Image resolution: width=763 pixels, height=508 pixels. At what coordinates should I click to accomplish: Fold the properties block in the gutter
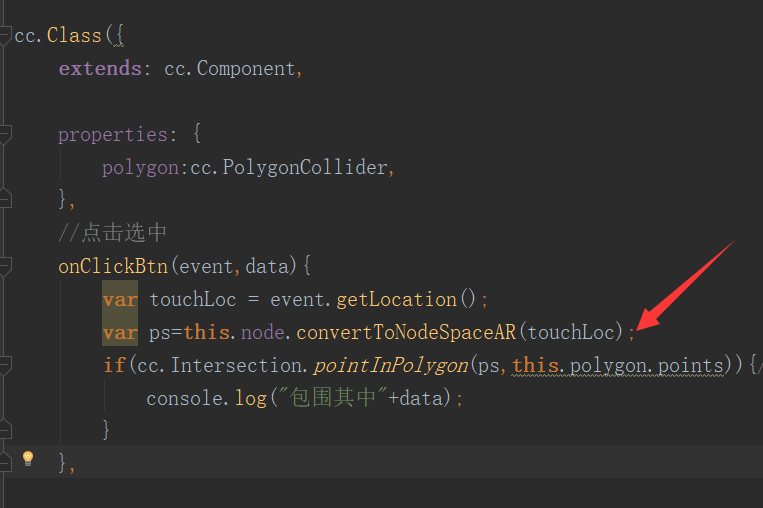tap(6, 134)
